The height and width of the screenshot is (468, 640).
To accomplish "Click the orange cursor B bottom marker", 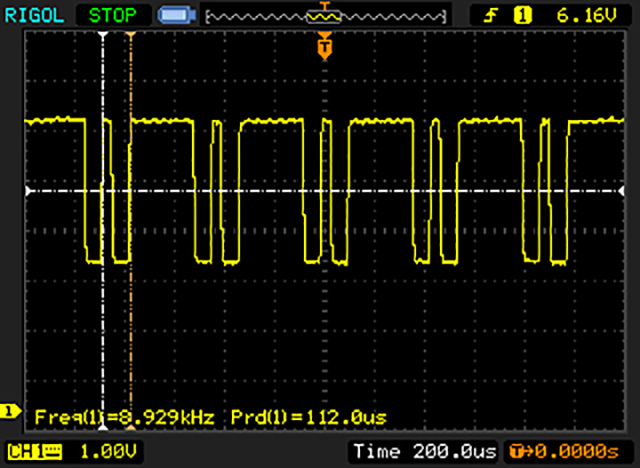I will [131, 427].
